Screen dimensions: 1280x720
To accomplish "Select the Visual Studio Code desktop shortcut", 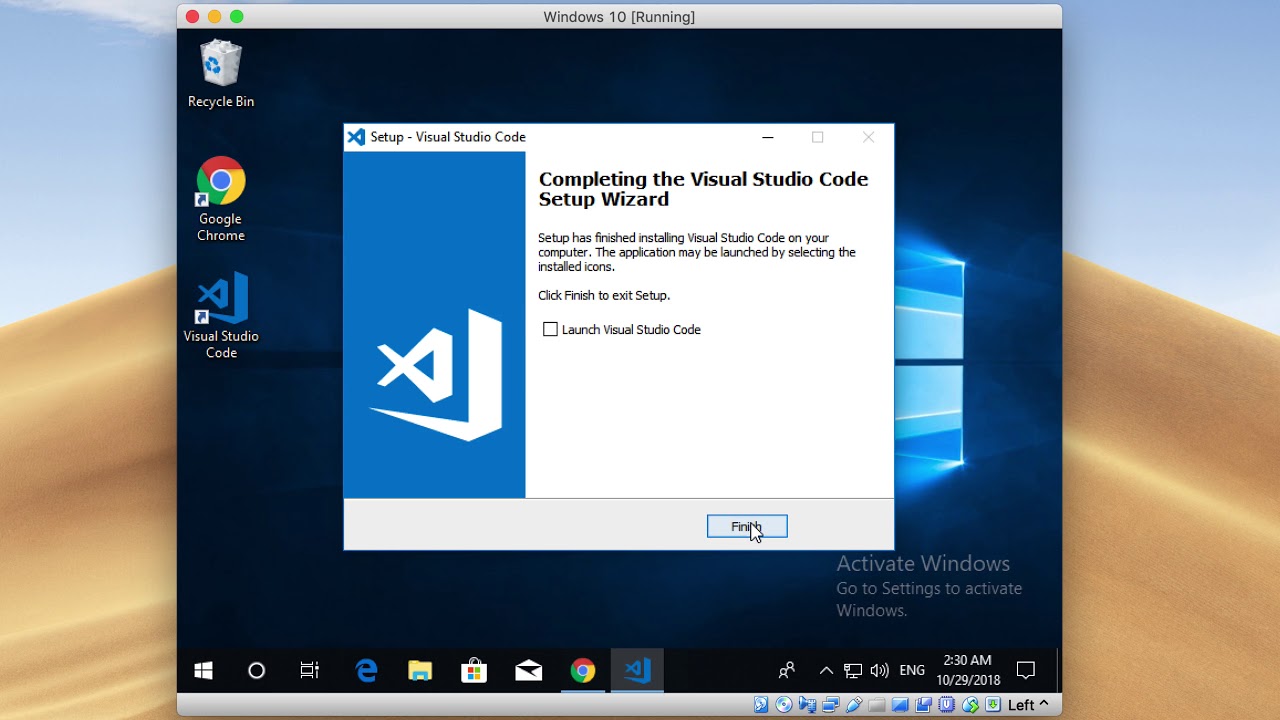I will pos(221,315).
